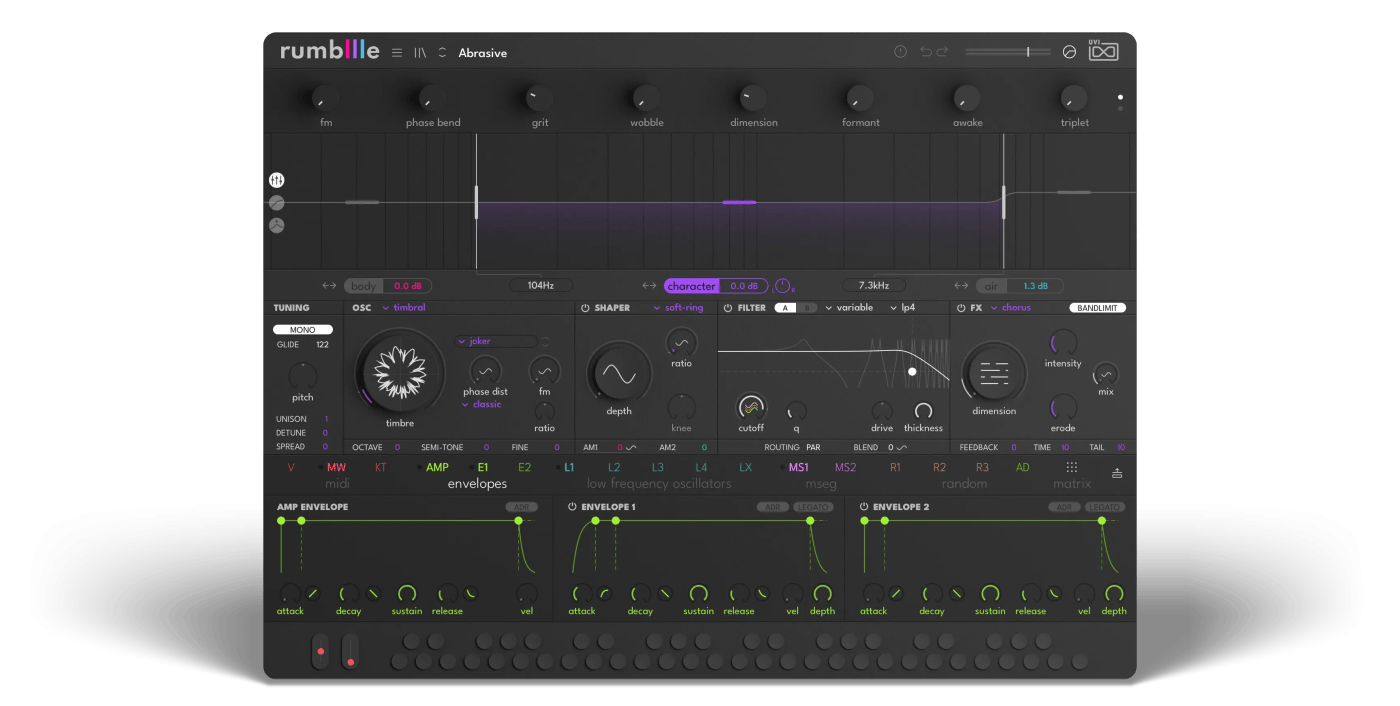Toggle the Envelope 1 power button

point(572,507)
